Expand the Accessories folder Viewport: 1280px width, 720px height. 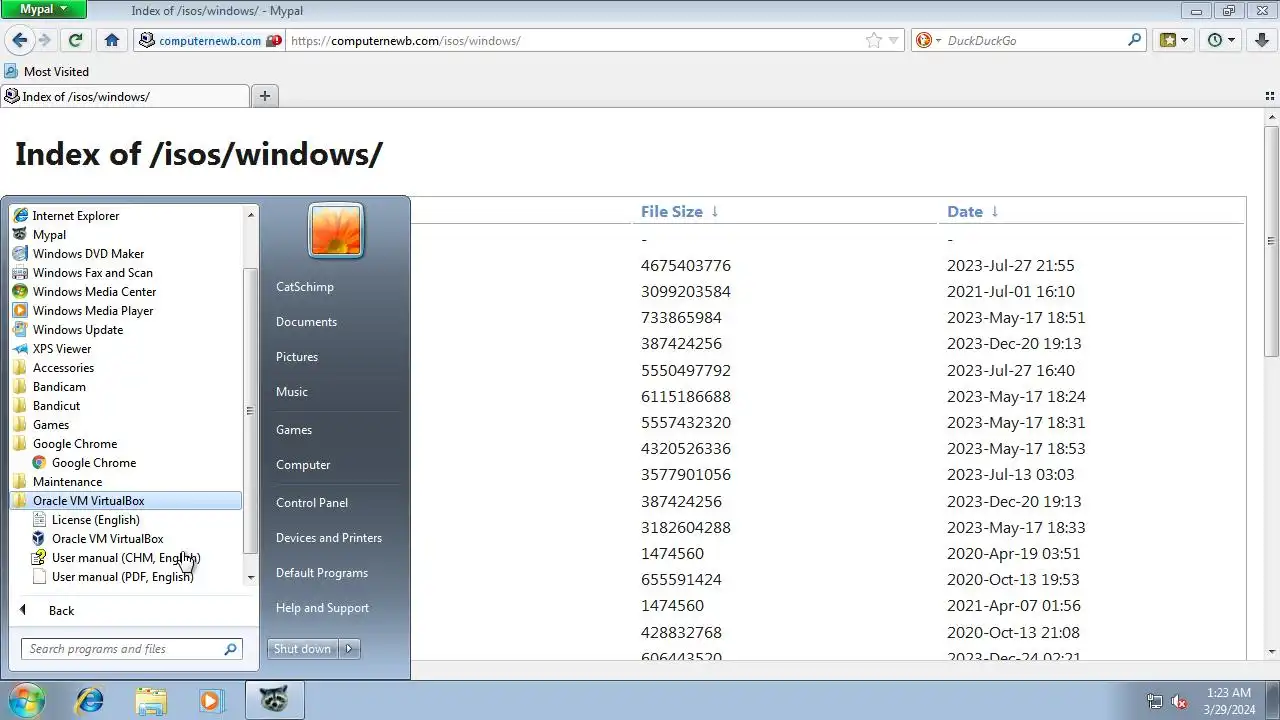(126, 368)
